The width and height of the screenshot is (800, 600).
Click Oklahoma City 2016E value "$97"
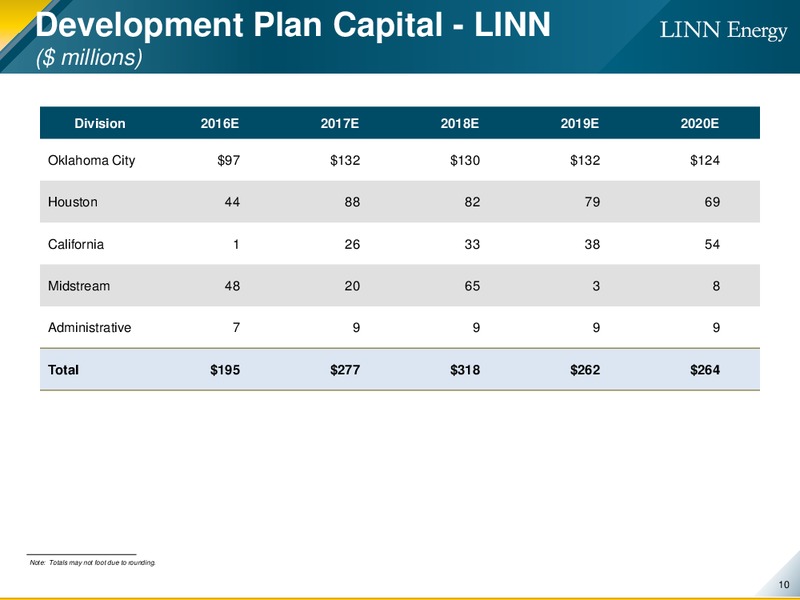pos(229,161)
